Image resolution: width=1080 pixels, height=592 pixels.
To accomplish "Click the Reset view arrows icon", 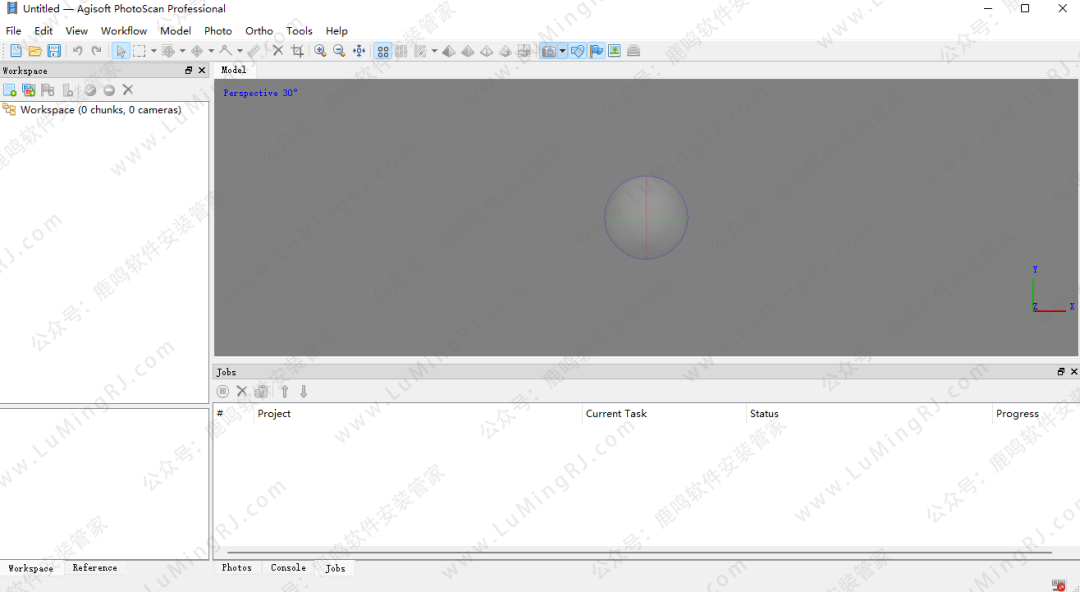I will (359, 51).
